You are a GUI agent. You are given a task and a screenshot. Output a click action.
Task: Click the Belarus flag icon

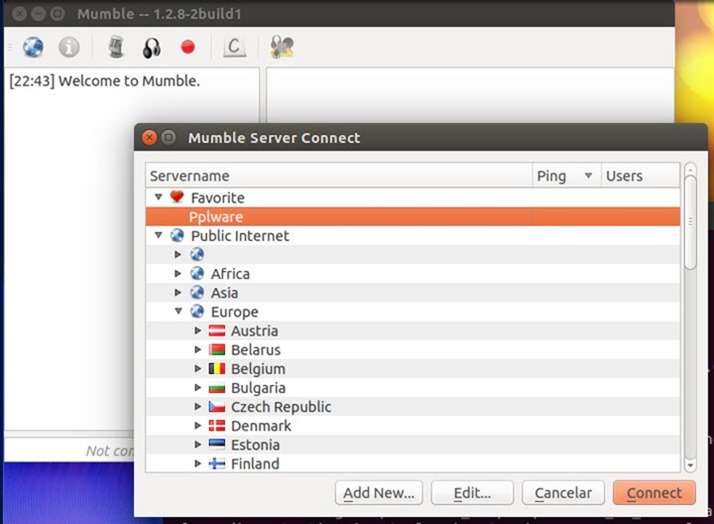[x=217, y=350]
